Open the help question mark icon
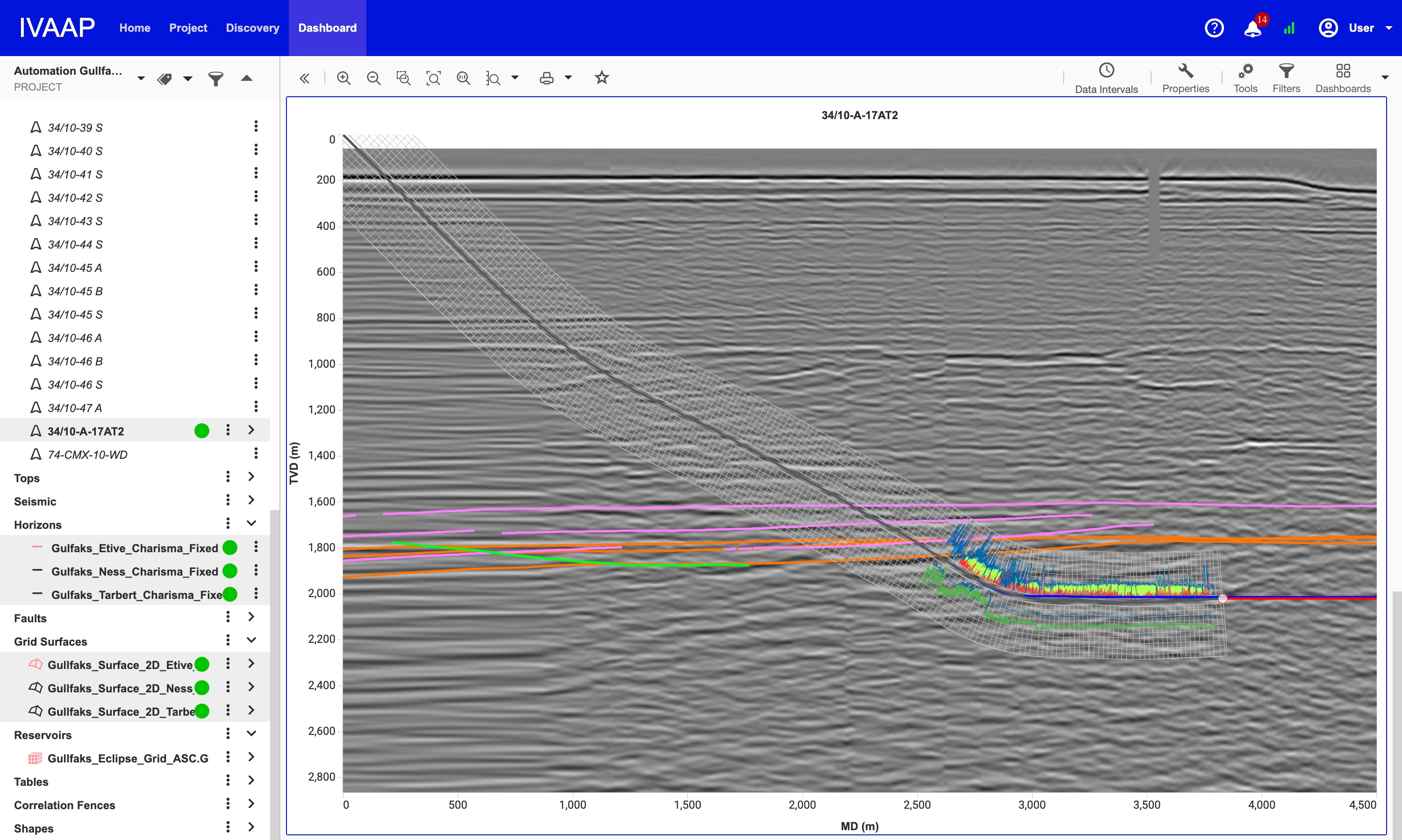Screen dimensions: 1402x840 1214,28
